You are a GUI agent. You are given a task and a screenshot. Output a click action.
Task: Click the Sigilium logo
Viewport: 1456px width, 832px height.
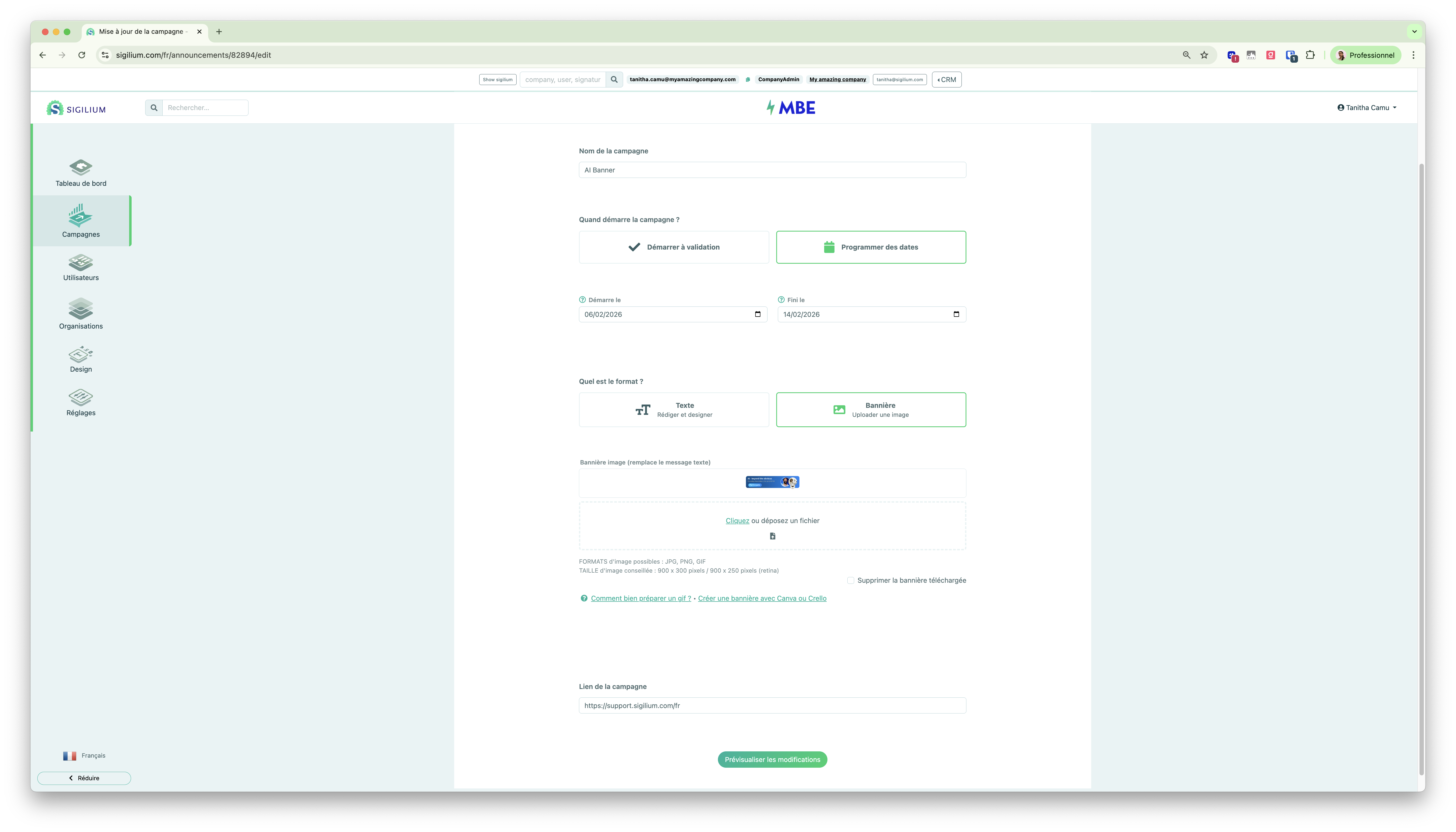(76, 108)
